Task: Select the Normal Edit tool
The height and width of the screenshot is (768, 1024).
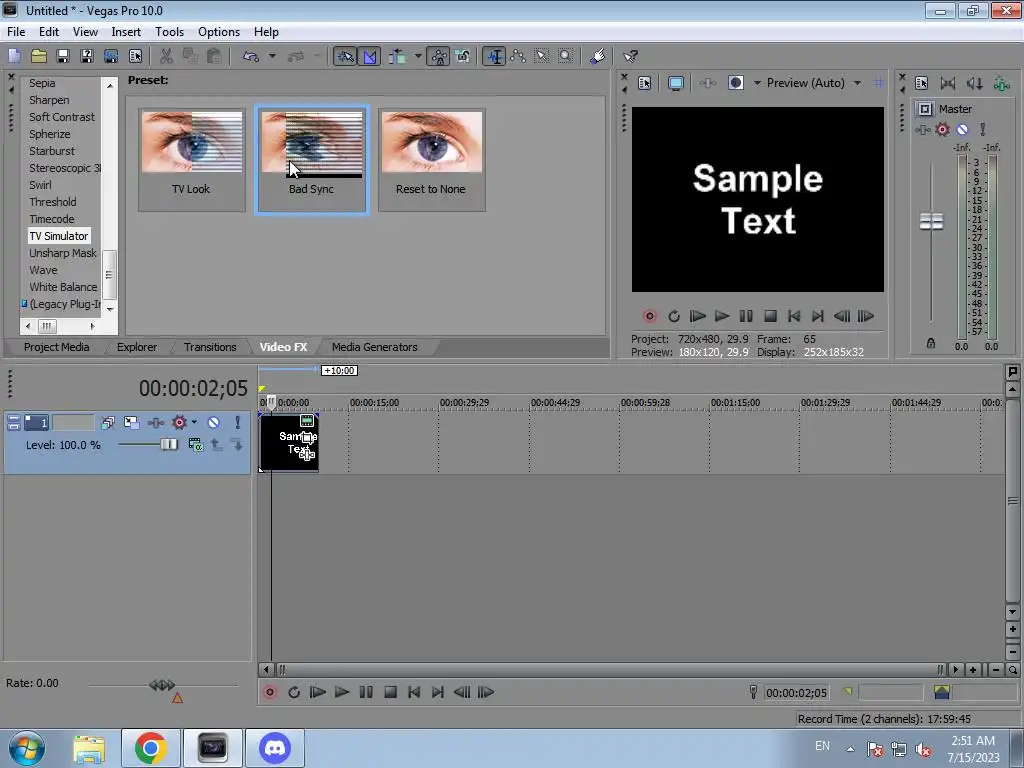Action: (x=494, y=57)
